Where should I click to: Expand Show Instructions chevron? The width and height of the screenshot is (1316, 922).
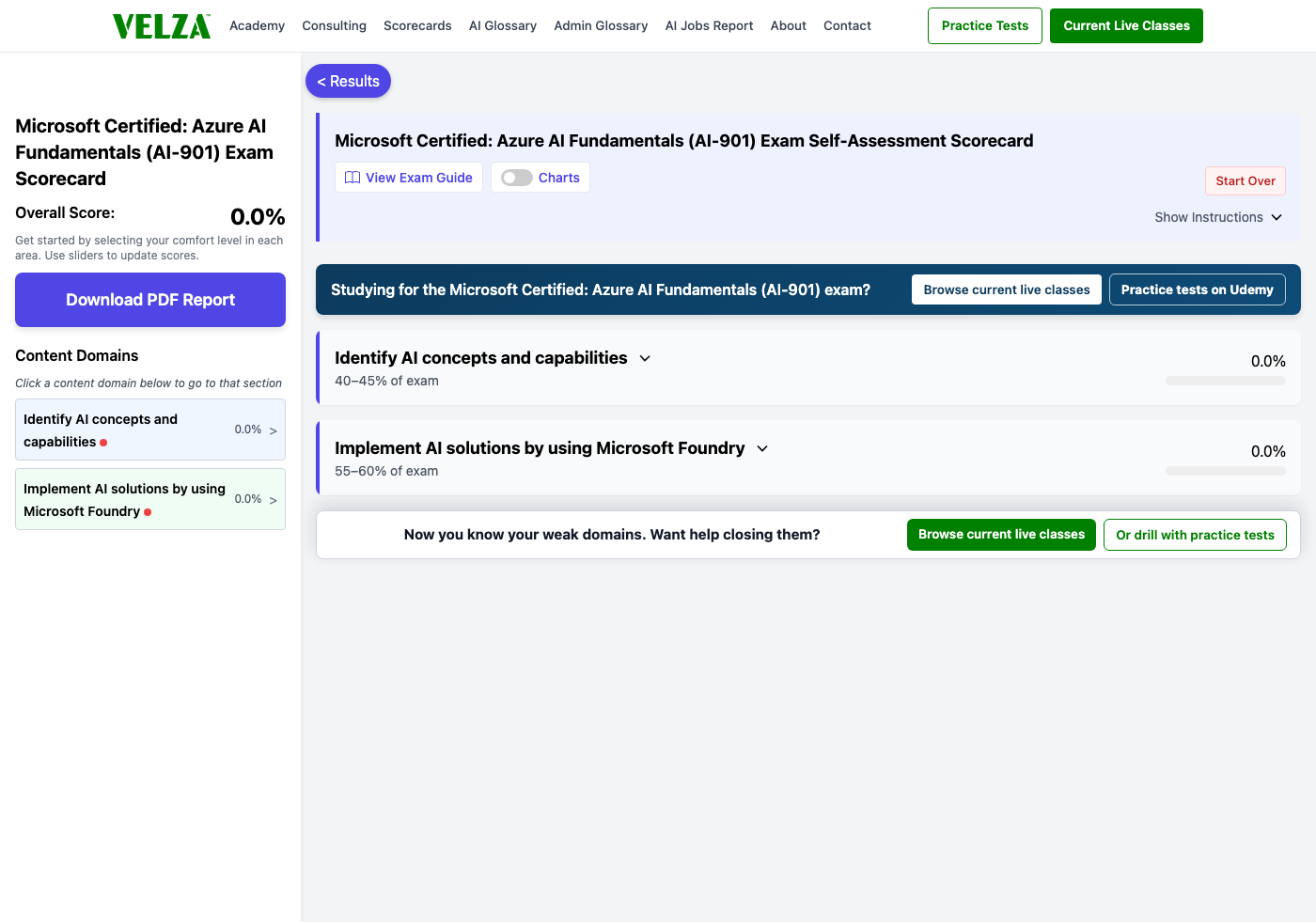[1277, 217]
